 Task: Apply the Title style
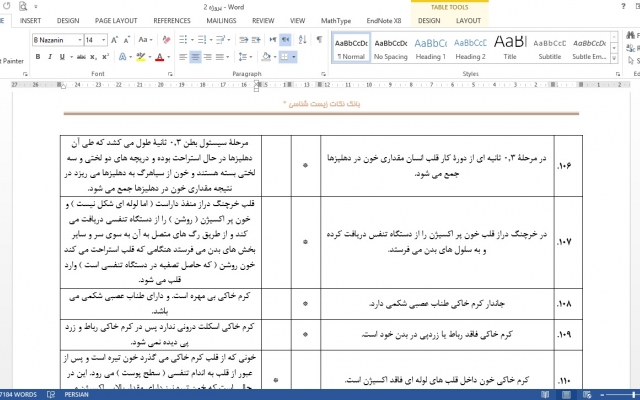coord(510,48)
